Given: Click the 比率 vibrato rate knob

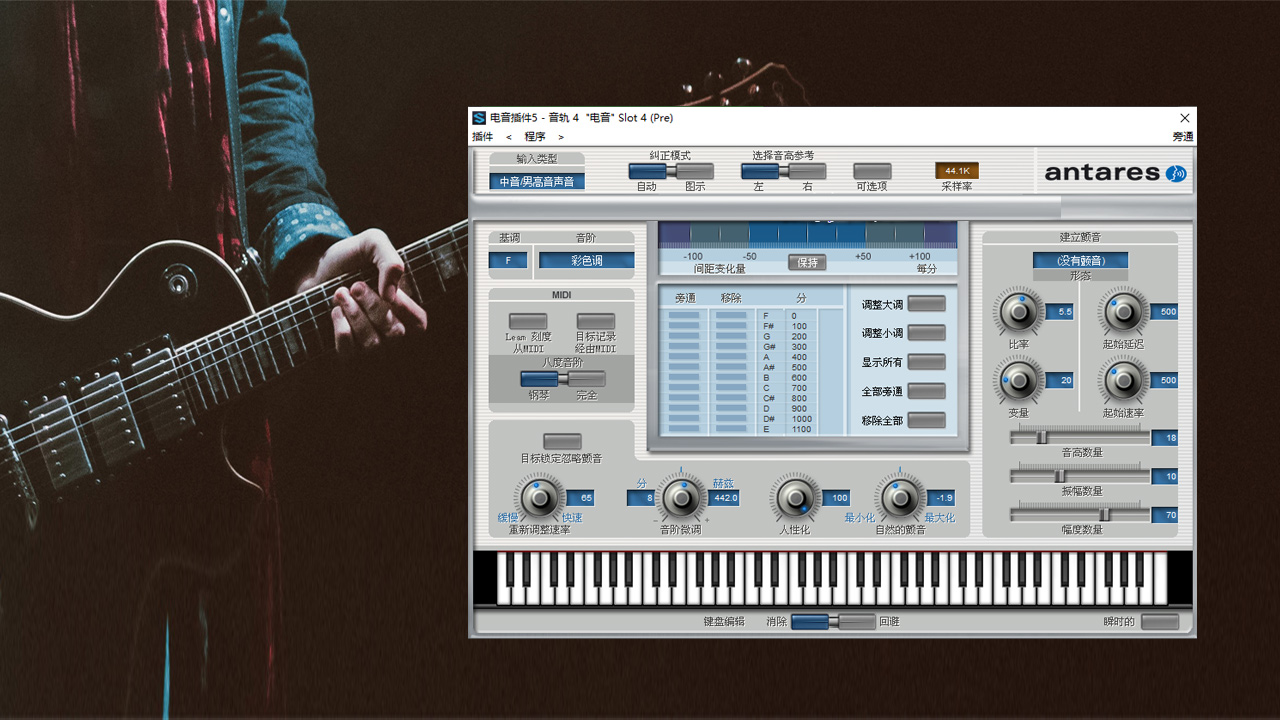Looking at the screenshot, I should 1018,312.
